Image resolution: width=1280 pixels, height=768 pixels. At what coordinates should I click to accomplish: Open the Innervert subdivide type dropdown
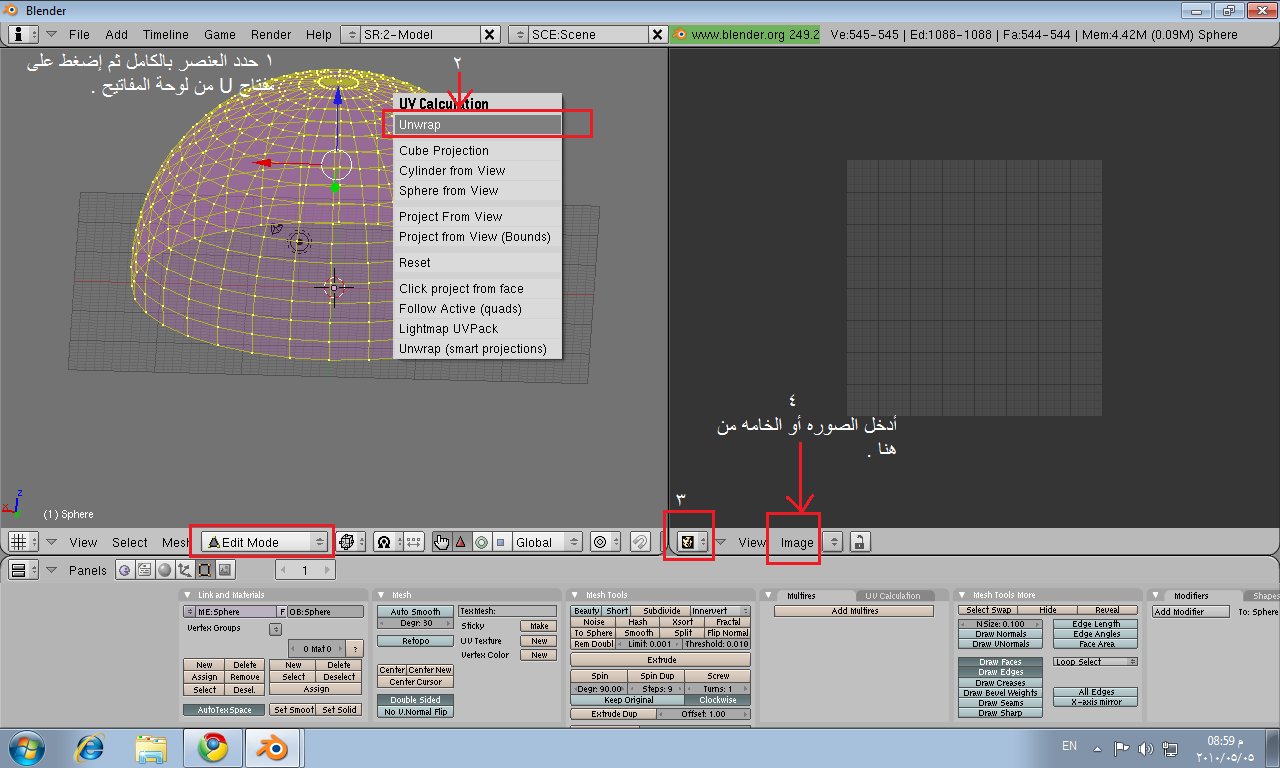[719, 610]
